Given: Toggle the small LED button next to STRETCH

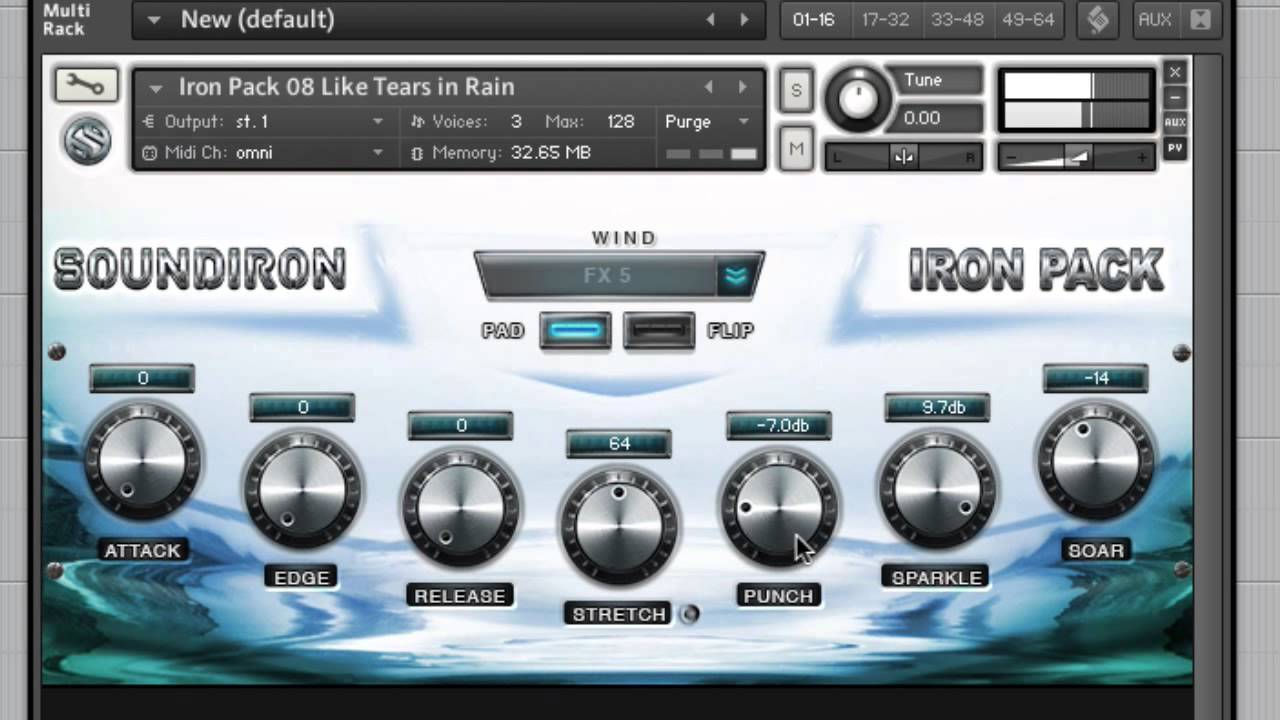Looking at the screenshot, I should [x=689, y=614].
